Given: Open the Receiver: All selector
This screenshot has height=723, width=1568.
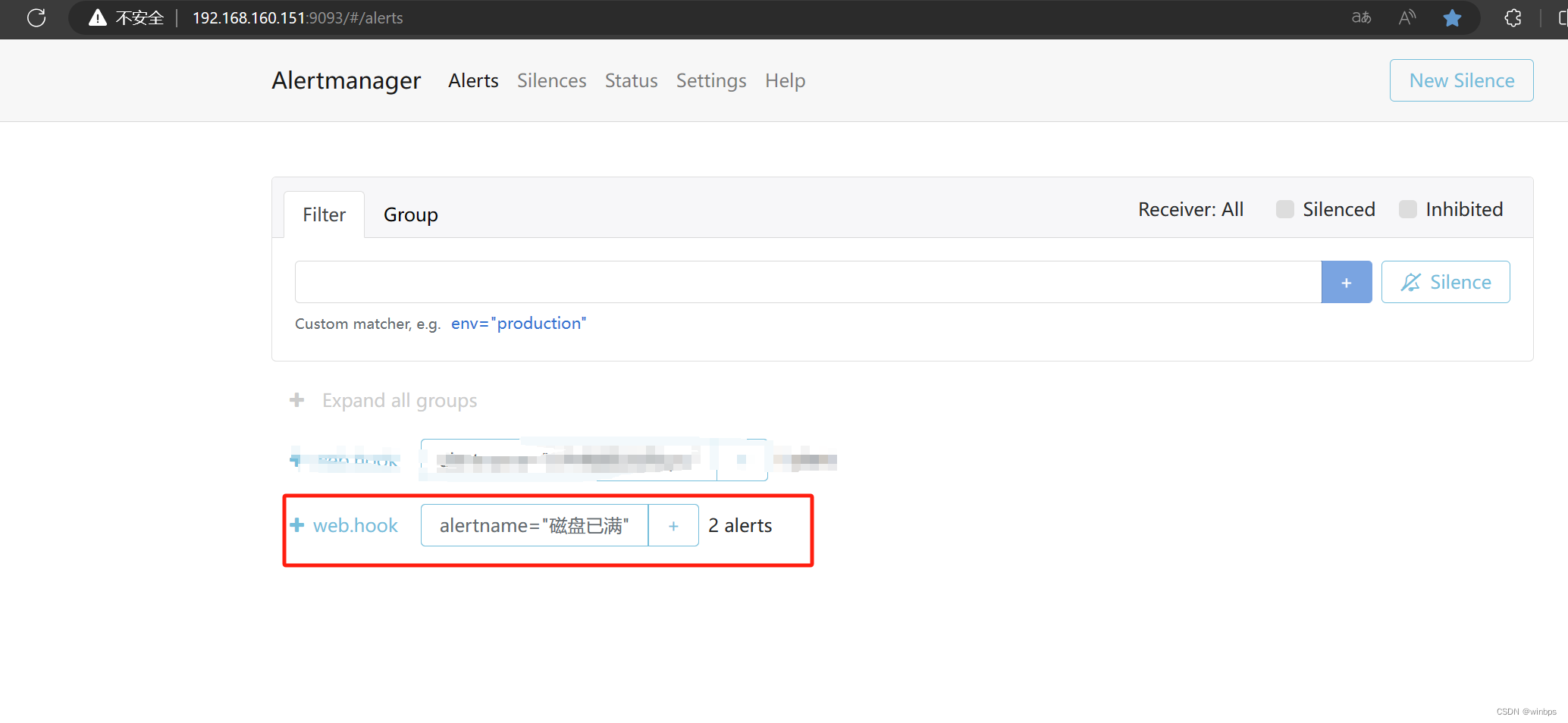Looking at the screenshot, I should coord(1190,209).
